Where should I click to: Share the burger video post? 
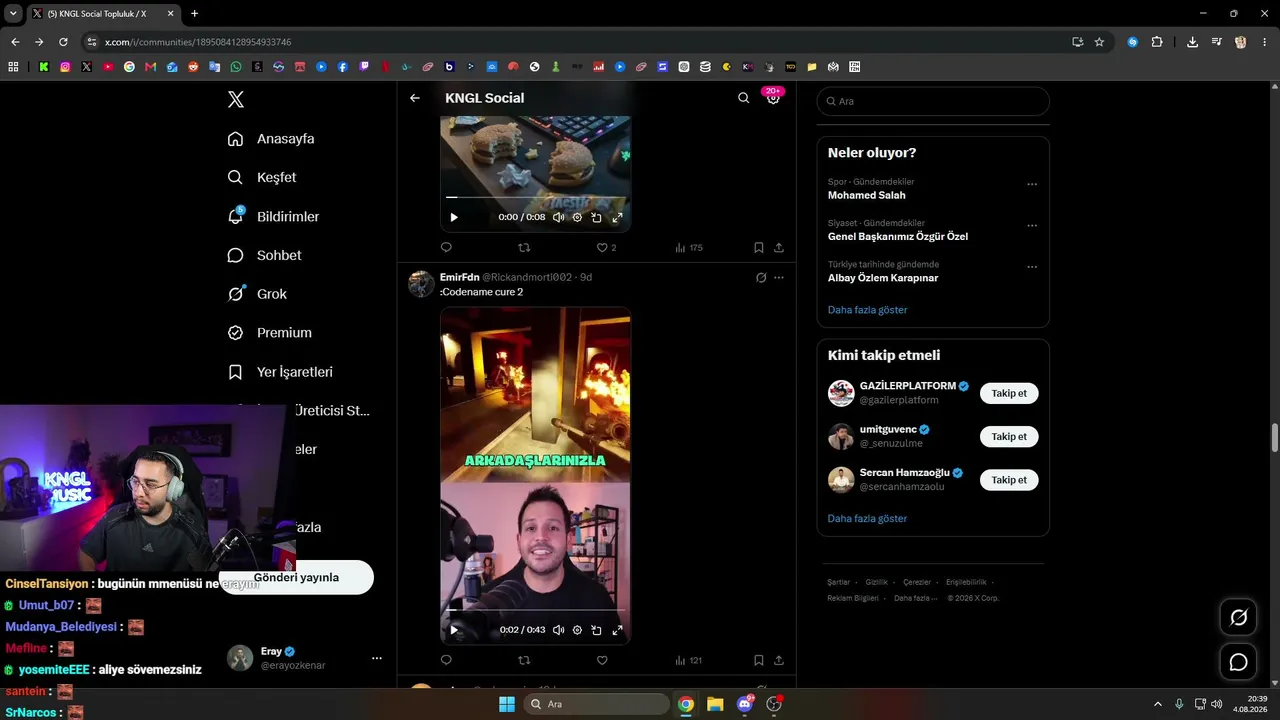click(779, 247)
